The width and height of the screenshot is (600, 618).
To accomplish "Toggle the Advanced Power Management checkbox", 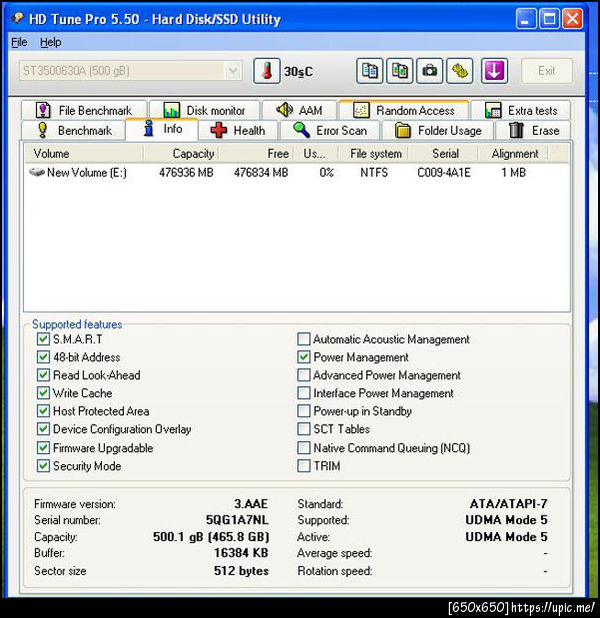I will click(304, 375).
